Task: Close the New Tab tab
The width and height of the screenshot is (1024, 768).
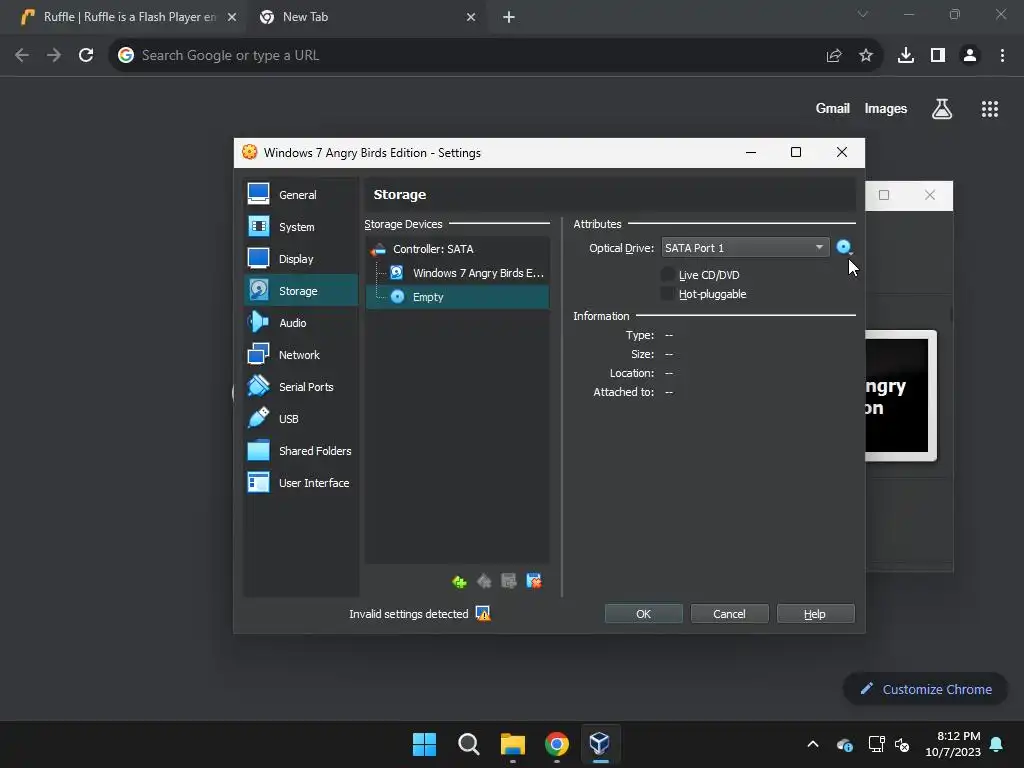Action: click(471, 17)
